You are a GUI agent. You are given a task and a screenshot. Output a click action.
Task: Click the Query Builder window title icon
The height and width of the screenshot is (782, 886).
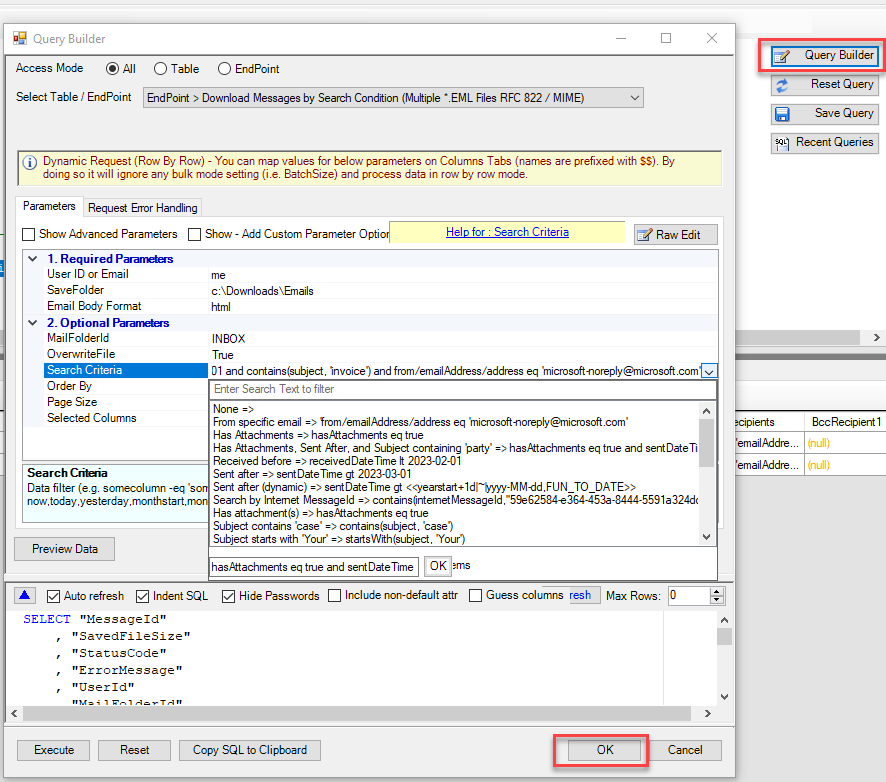click(x=20, y=38)
